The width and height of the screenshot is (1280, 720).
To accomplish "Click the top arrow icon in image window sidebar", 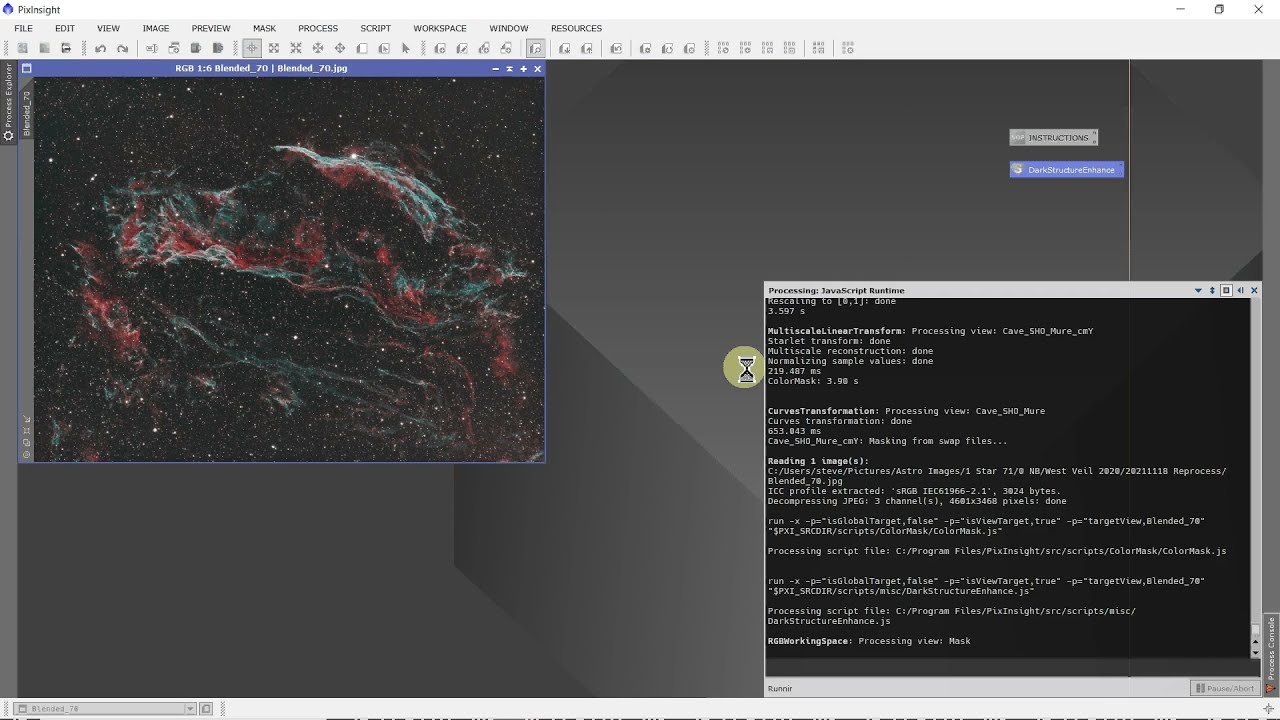I will [26, 419].
